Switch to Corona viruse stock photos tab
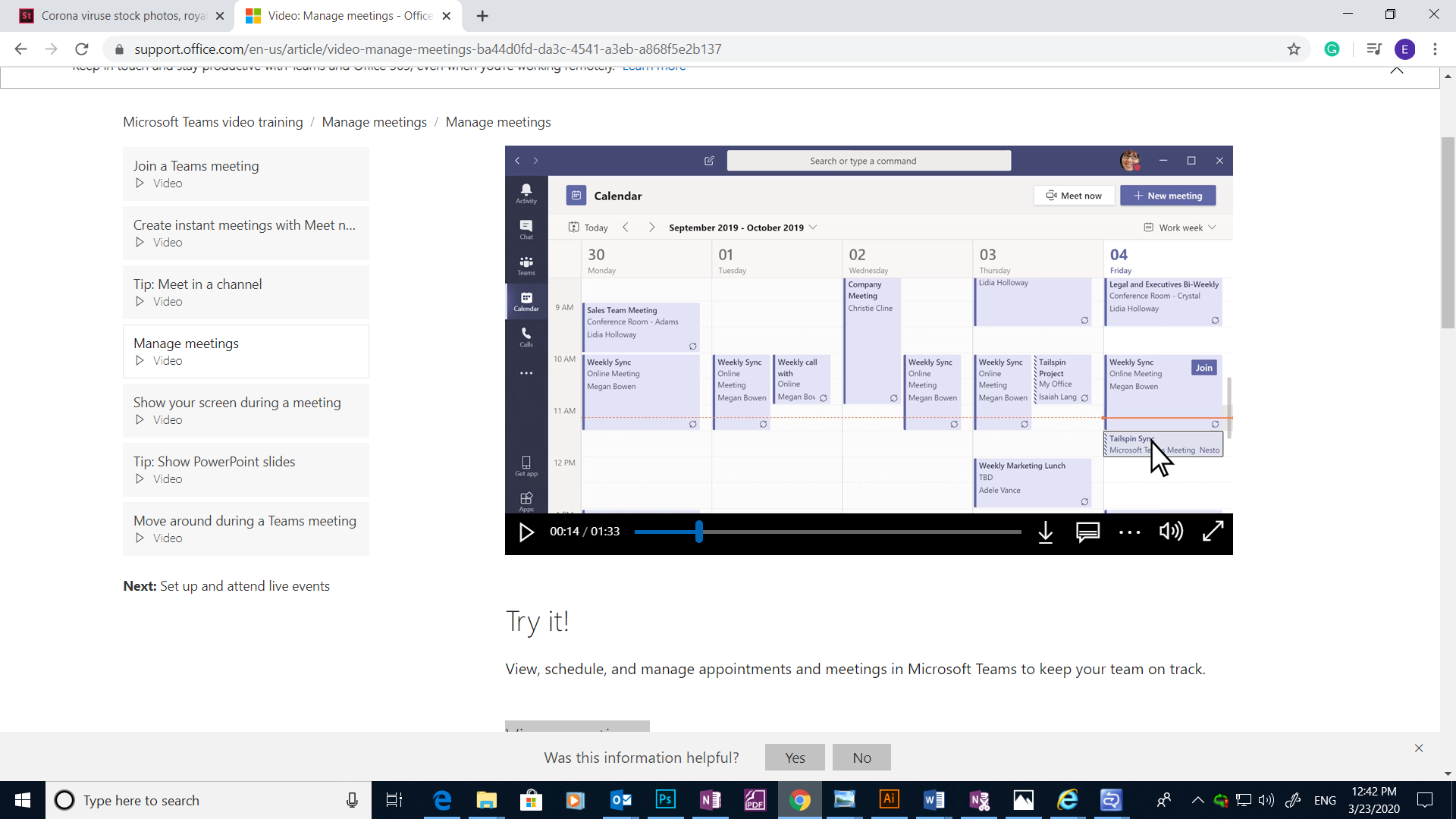 click(x=121, y=16)
